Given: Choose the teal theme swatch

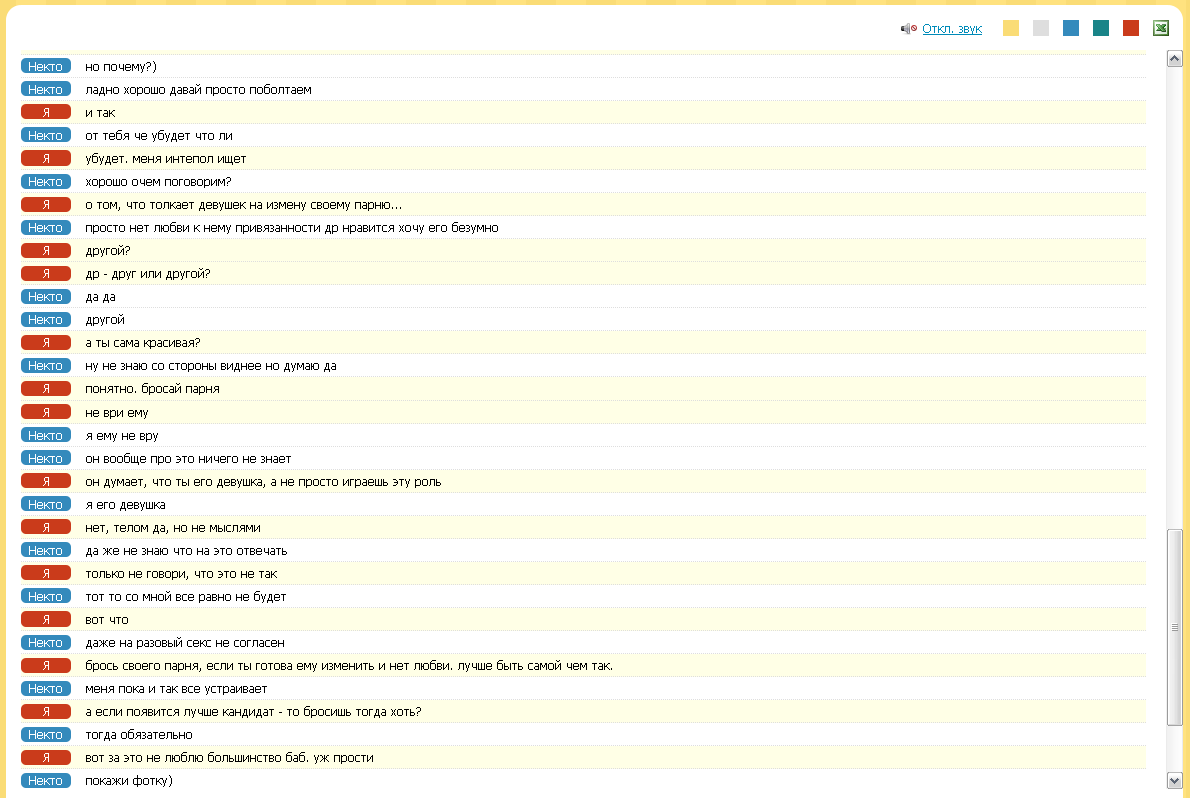Looking at the screenshot, I should click(1100, 28).
